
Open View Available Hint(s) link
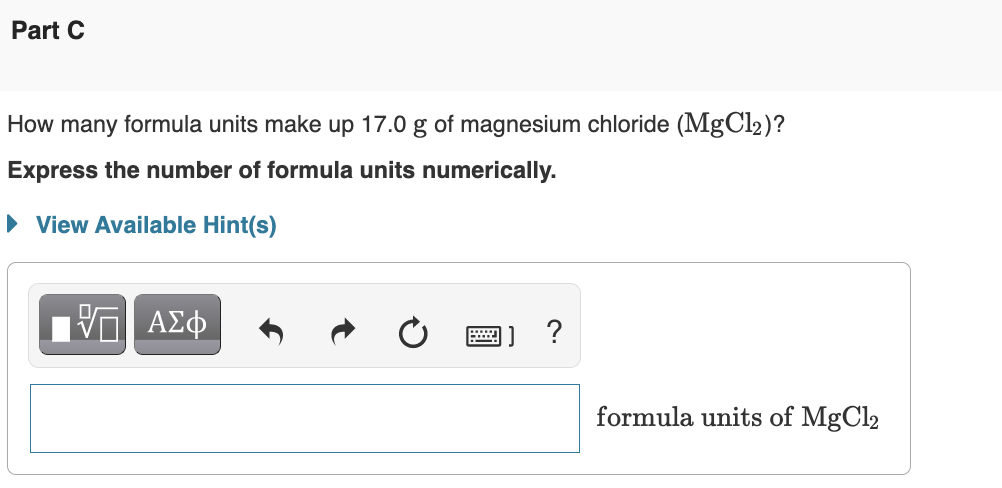pos(156,225)
